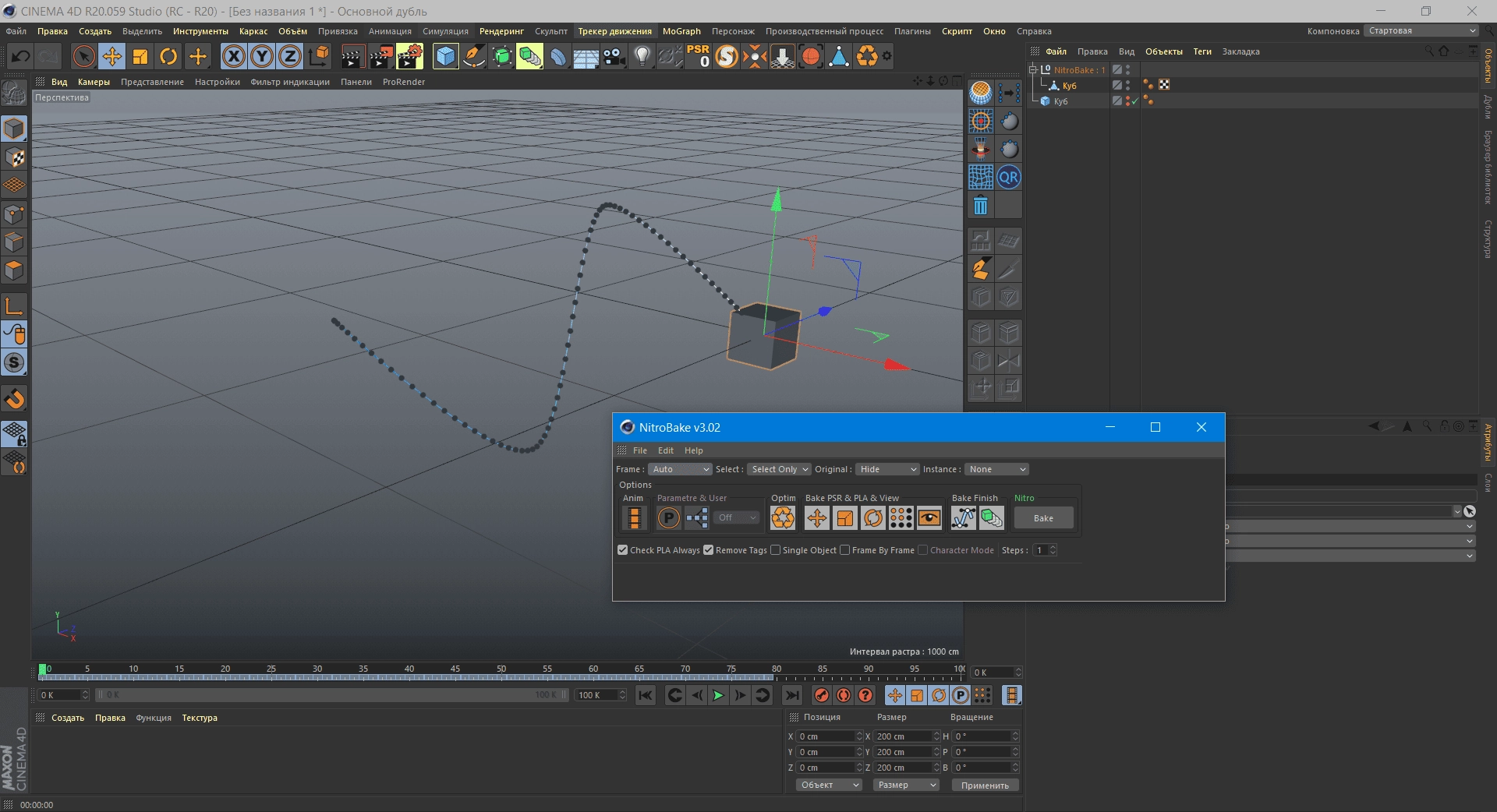Select the Rotate tool in top toolbar
Screen dimensions: 1497x812
click(x=168, y=56)
